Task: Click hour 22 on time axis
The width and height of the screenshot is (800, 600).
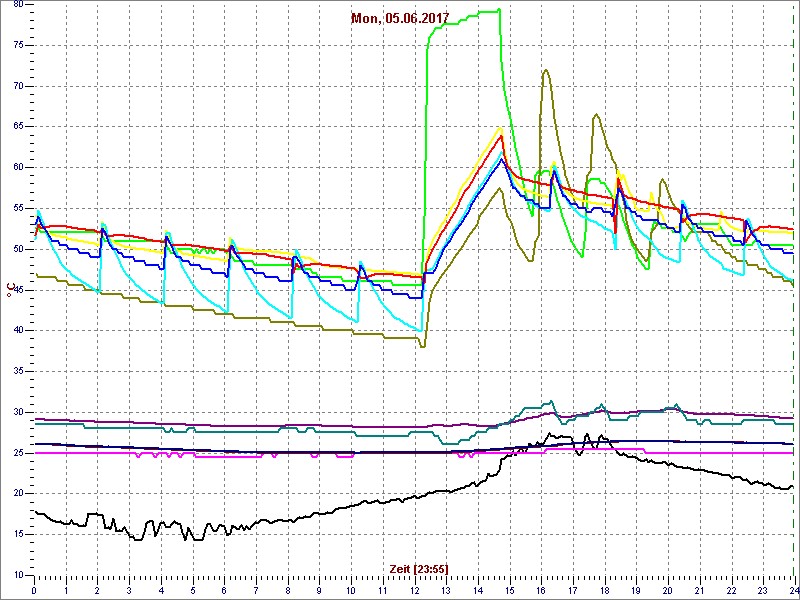Action: coord(731,590)
